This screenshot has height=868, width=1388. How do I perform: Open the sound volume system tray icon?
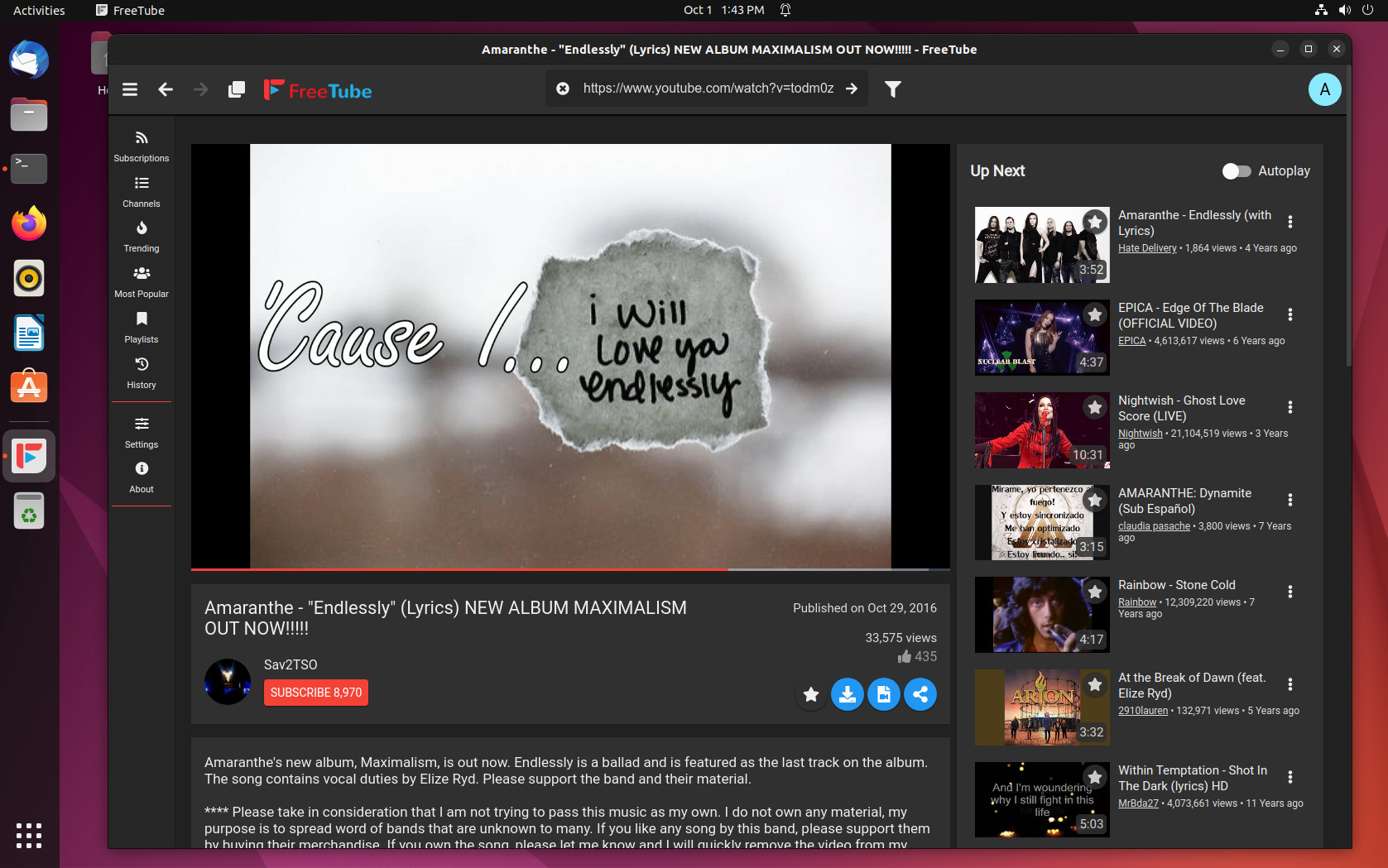click(1345, 10)
